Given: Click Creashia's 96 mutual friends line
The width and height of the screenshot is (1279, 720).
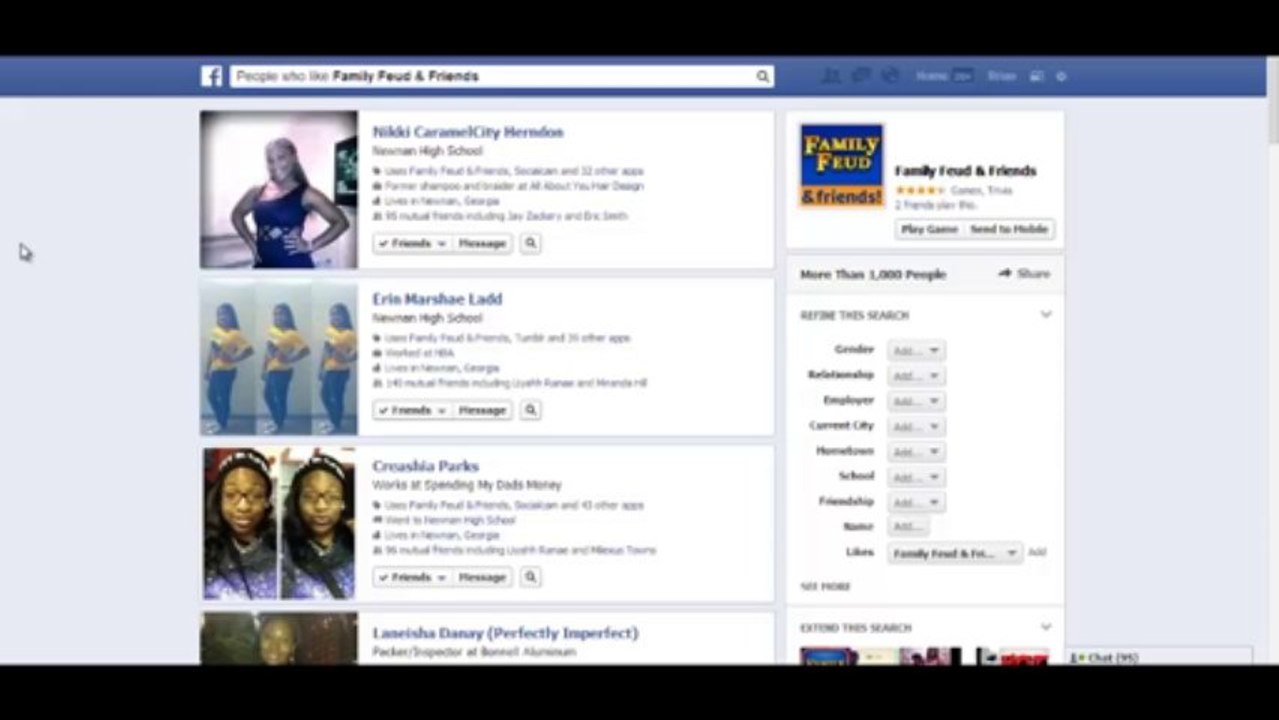Looking at the screenshot, I should 520,550.
